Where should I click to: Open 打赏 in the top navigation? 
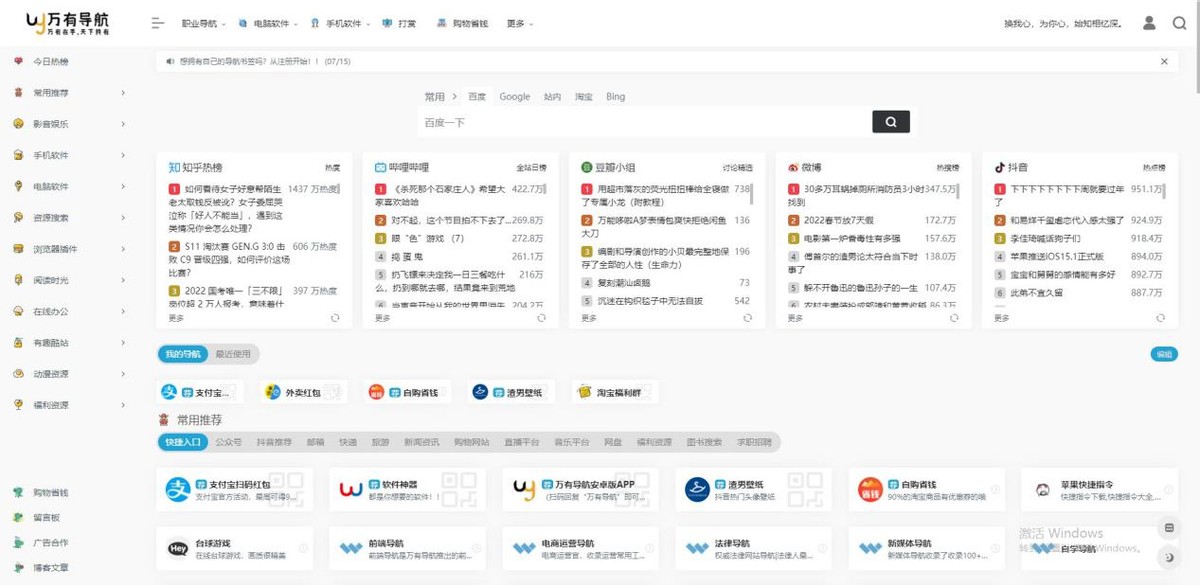coord(400,23)
